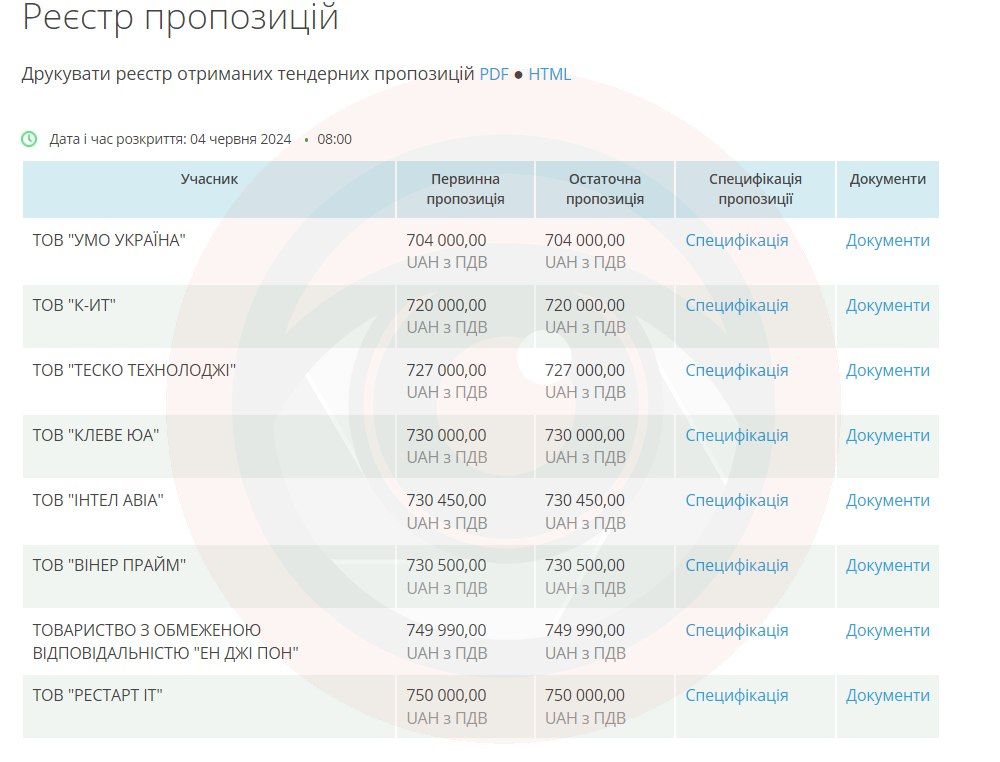Open Документи for ТОВ "КЛЕВЕ ЮА"
Image resolution: width=1000 pixels, height=762 pixels.
(887, 435)
